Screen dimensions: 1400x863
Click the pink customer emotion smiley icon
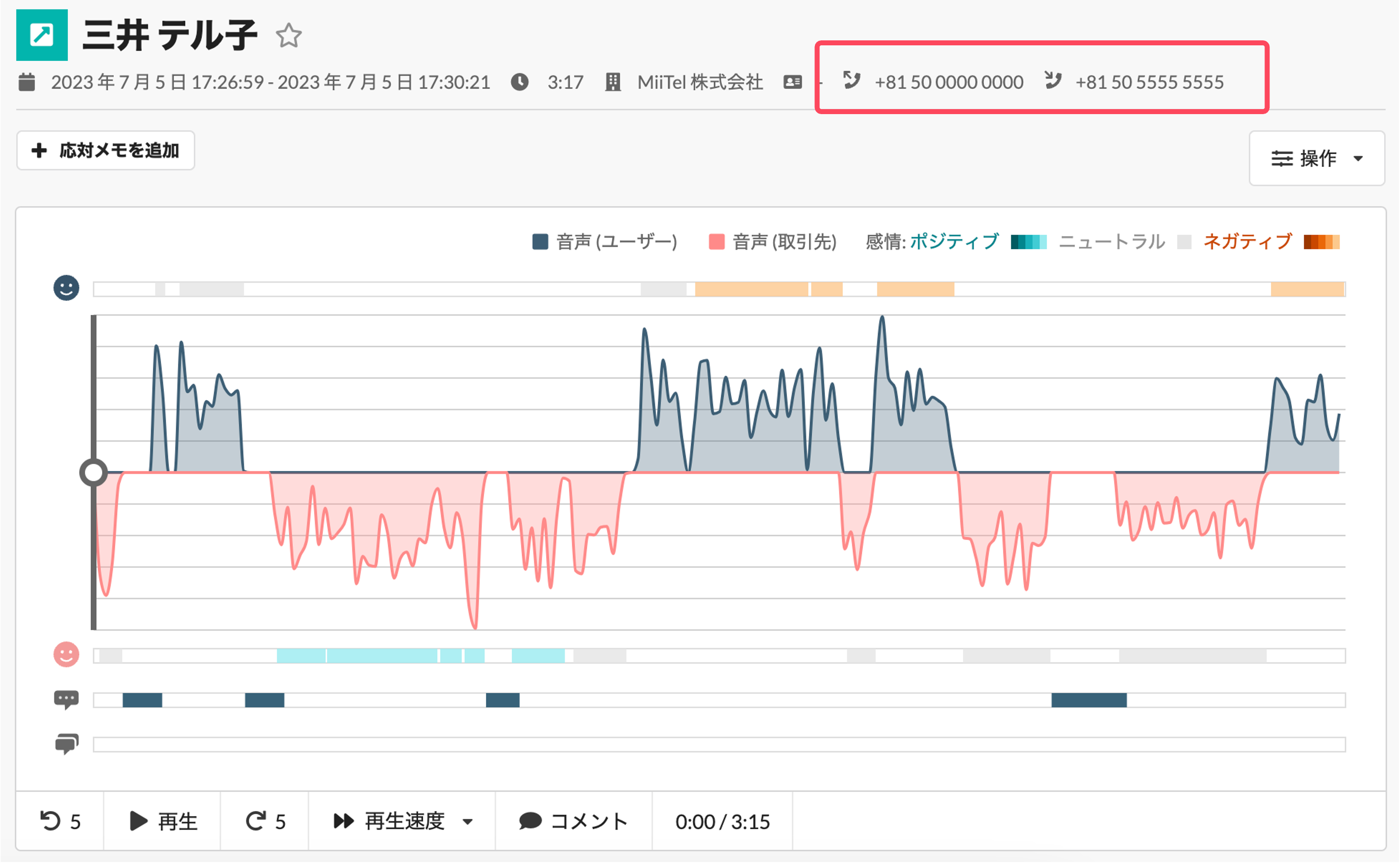click(66, 655)
